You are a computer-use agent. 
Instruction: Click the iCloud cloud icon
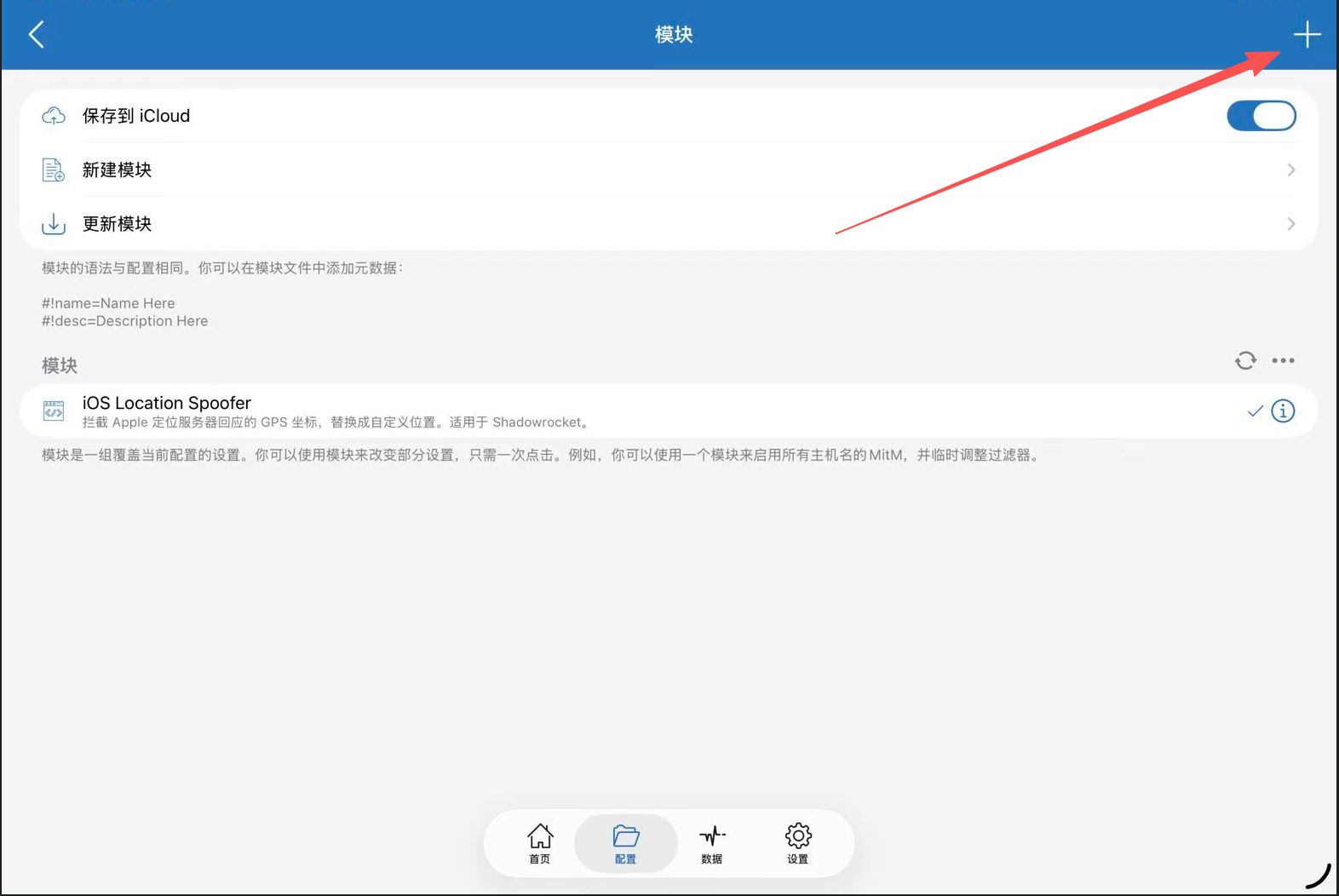point(54,116)
